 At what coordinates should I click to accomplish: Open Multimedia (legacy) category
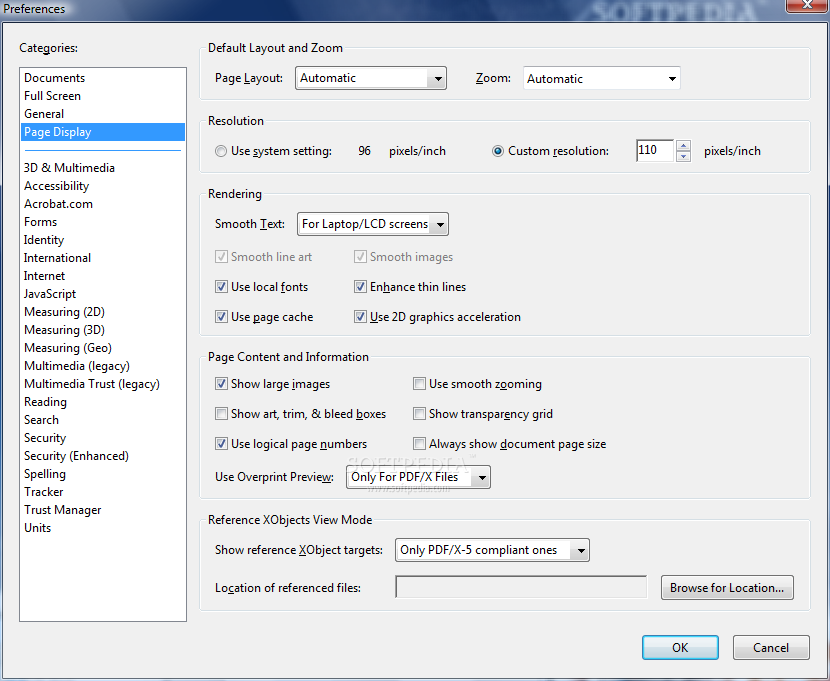pos(77,366)
